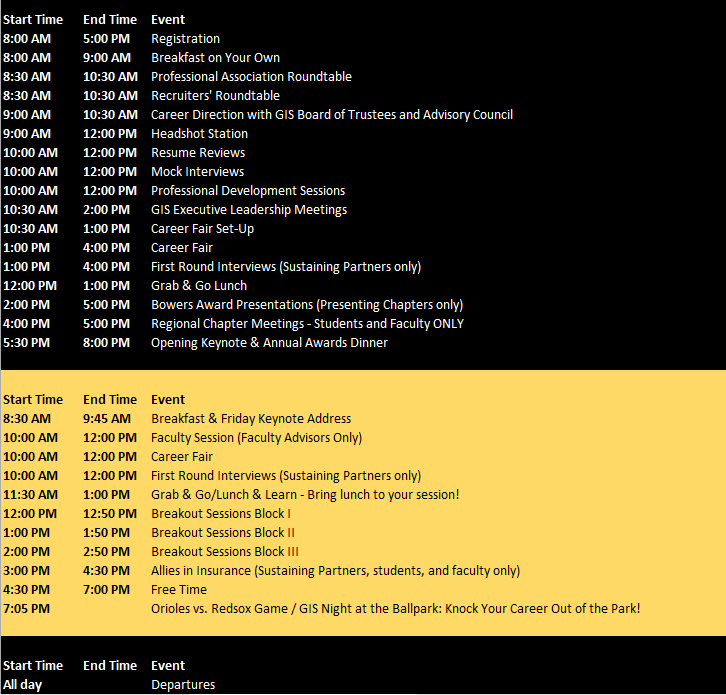Select Breakout Sessions Block III

coord(225,552)
